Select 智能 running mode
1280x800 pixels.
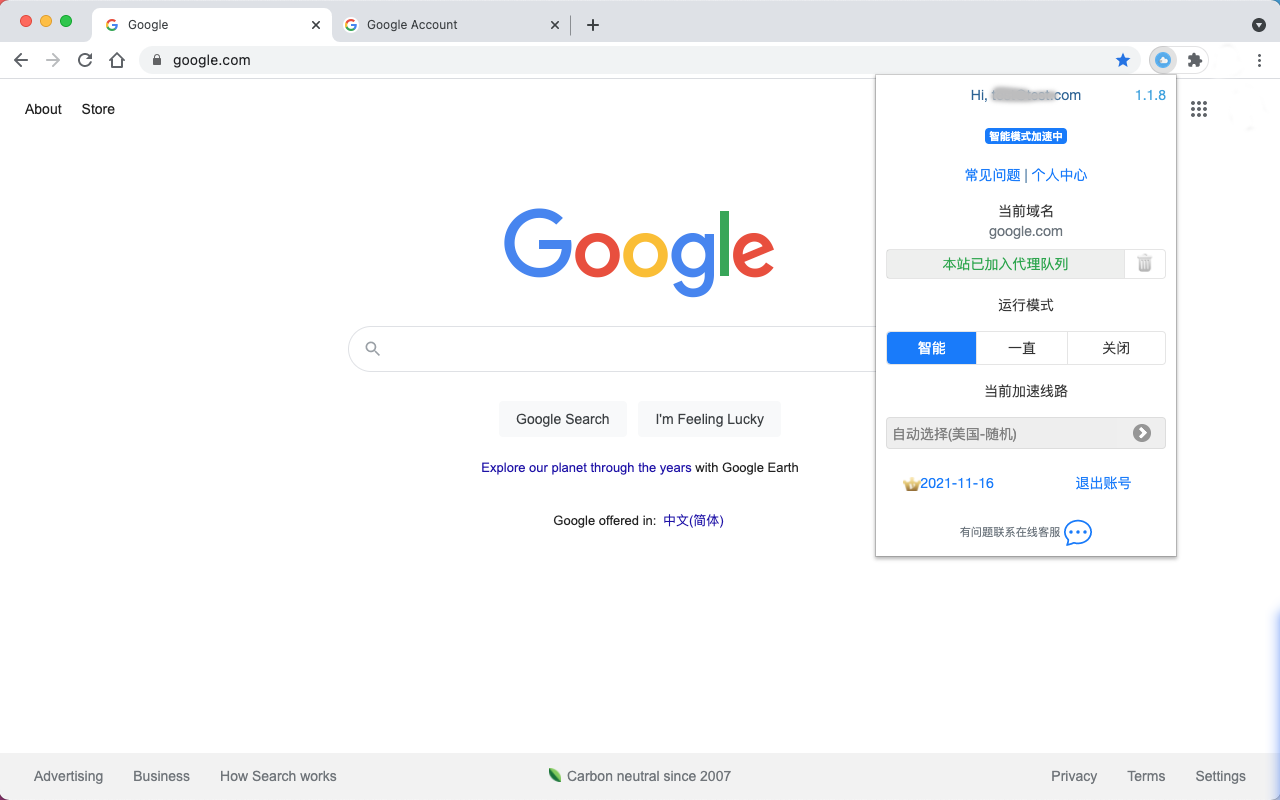[931, 348]
